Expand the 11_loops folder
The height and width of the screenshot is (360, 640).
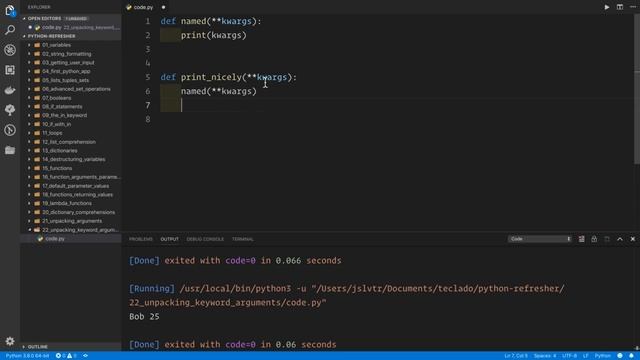52,133
